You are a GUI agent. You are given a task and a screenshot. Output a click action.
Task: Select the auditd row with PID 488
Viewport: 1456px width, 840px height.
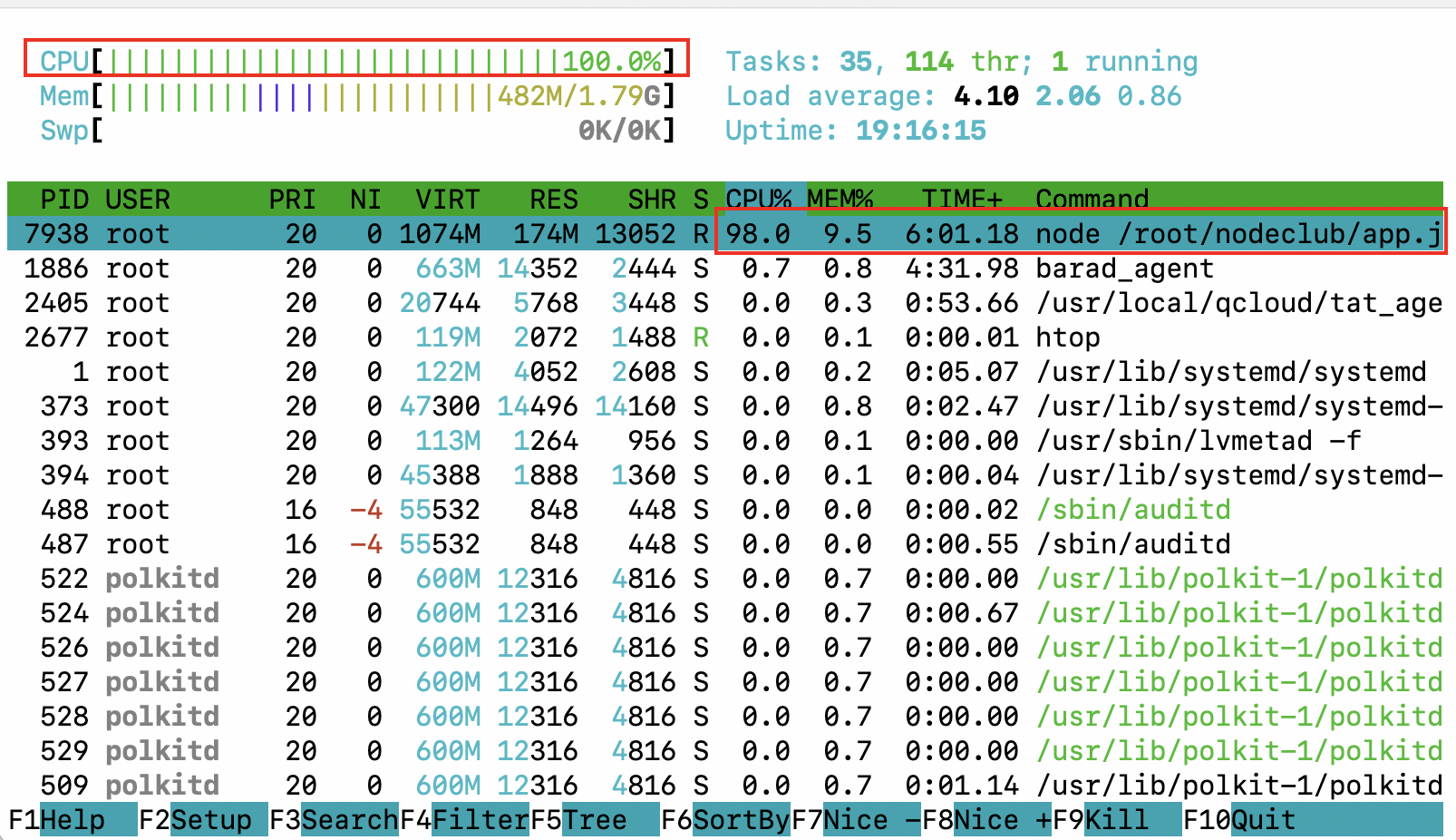(x=725, y=509)
